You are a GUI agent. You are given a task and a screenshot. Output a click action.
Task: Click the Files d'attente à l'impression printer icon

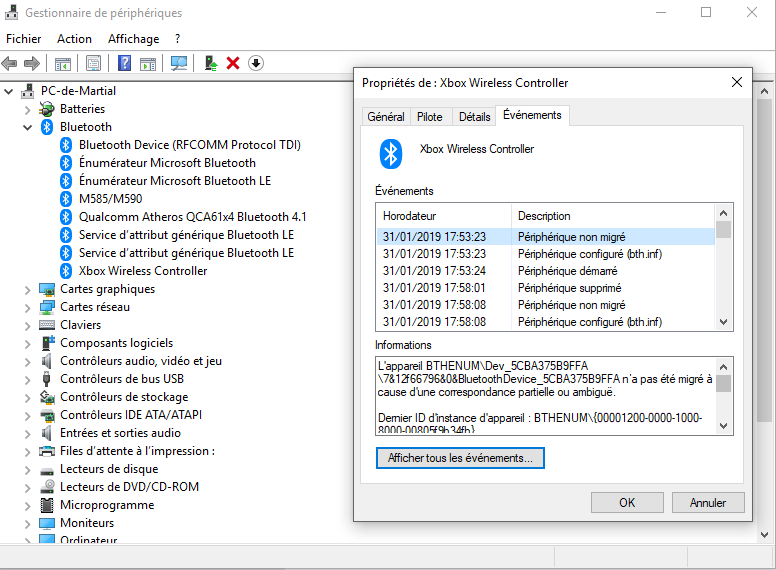coord(47,451)
